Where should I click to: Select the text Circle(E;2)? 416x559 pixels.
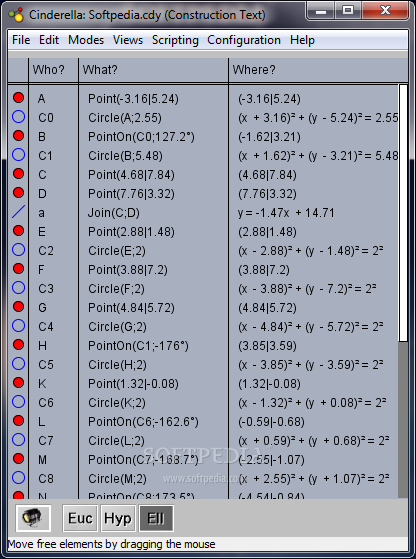117,251
